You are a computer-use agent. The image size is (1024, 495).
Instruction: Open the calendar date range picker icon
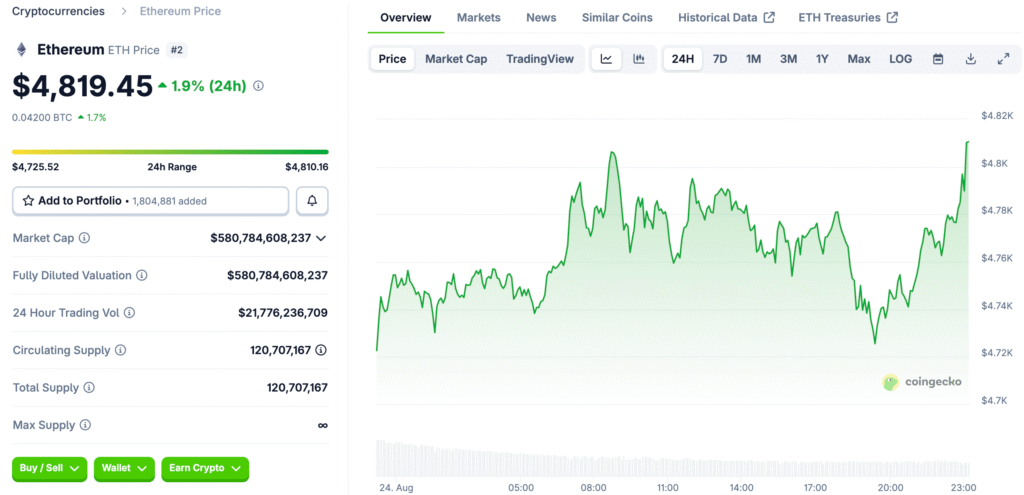click(x=938, y=59)
